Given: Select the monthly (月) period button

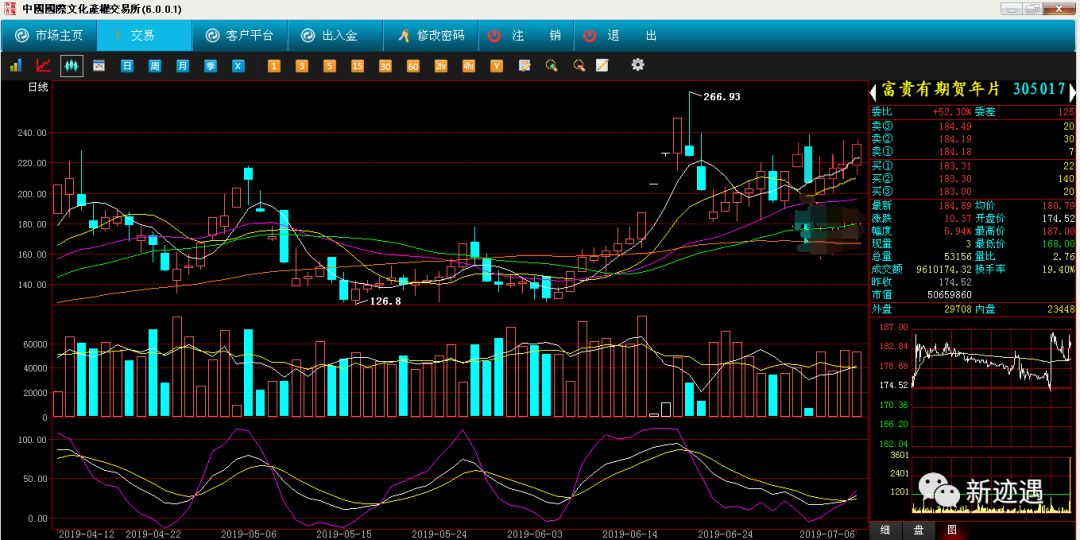Looking at the screenshot, I should pyautogui.click(x=183, y=66).
